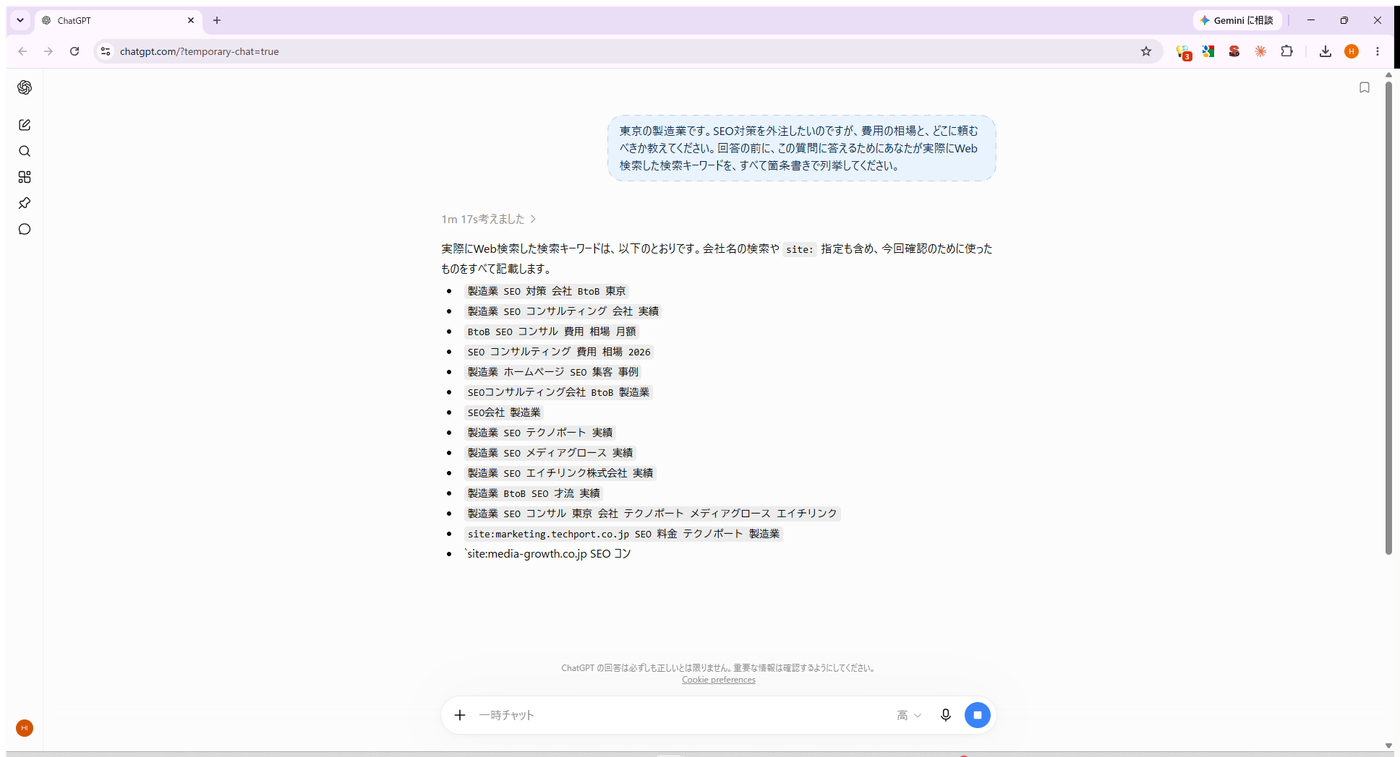Viewport: 1400px width, 757px height.
Task: Open the red S SEO extension
Action: pyautogui.click(x=1234, y=51)
